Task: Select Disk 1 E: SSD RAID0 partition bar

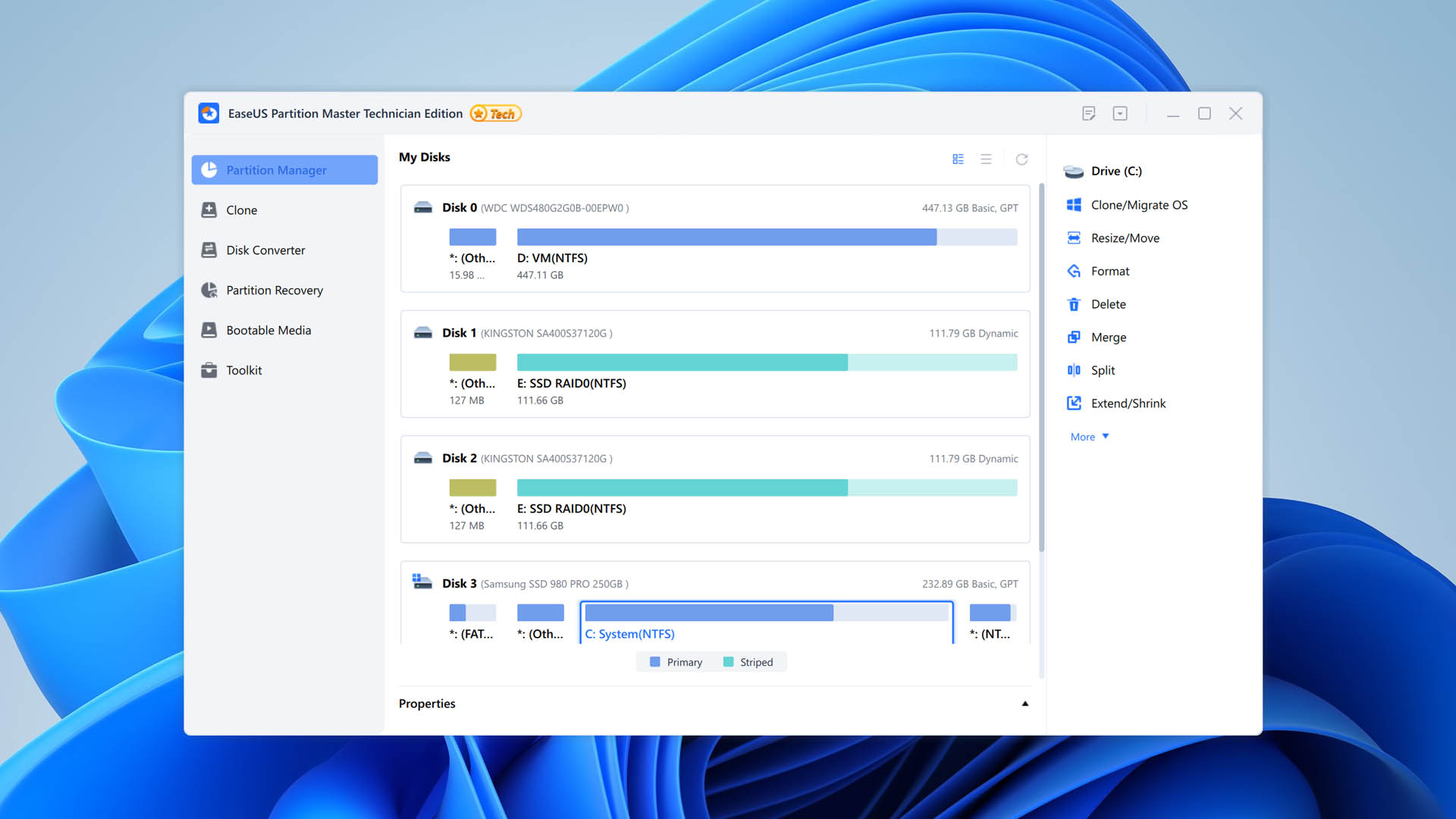Action: pyautogui.click(x=767, y=362)
